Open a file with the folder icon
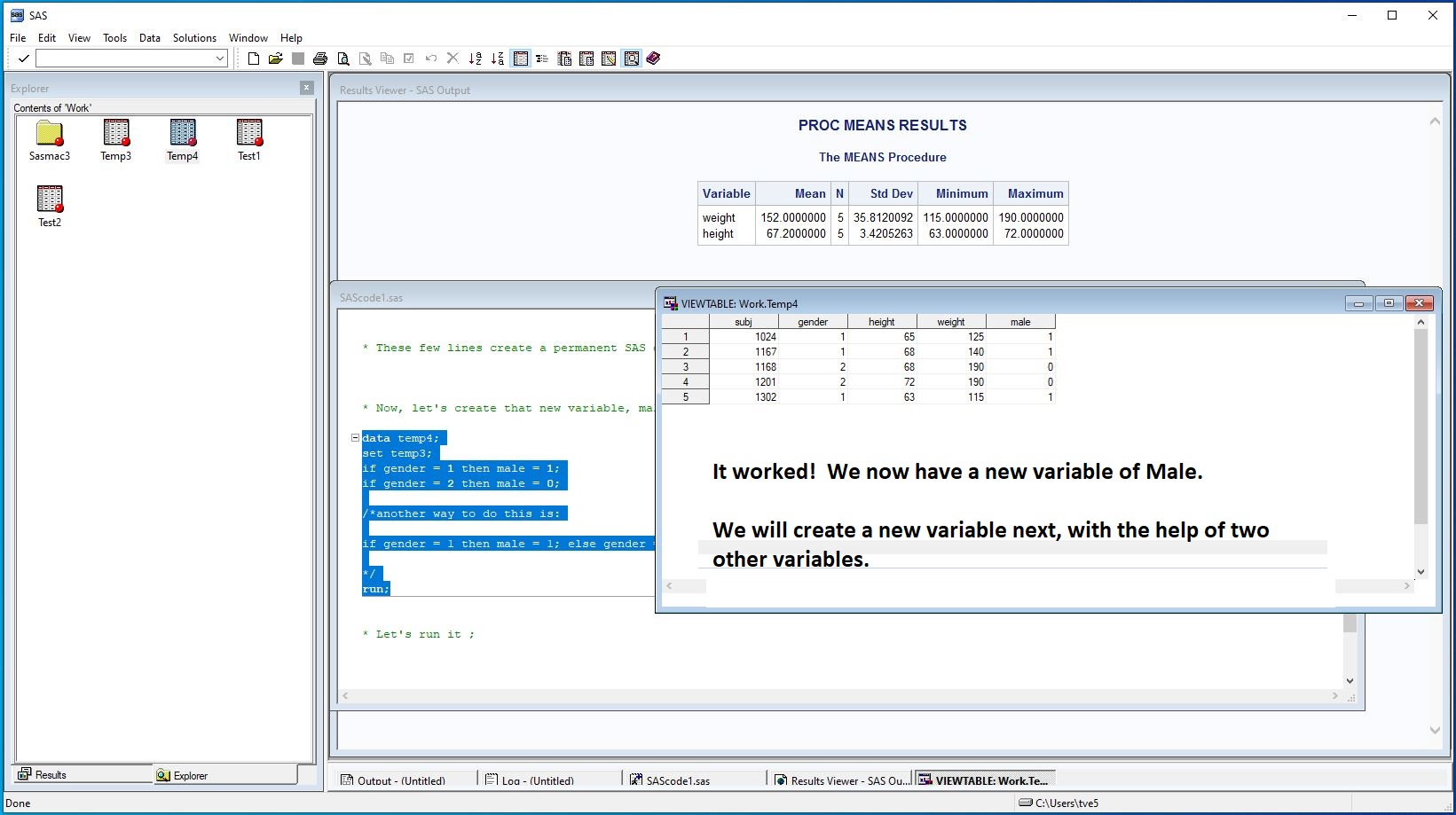1456x815 pixels. (275, 59)
